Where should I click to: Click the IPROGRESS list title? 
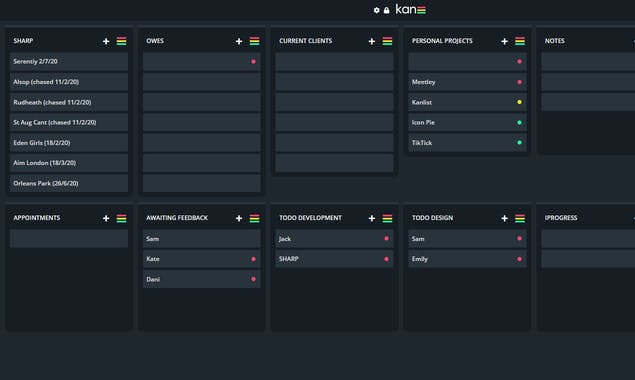[561, 218]
